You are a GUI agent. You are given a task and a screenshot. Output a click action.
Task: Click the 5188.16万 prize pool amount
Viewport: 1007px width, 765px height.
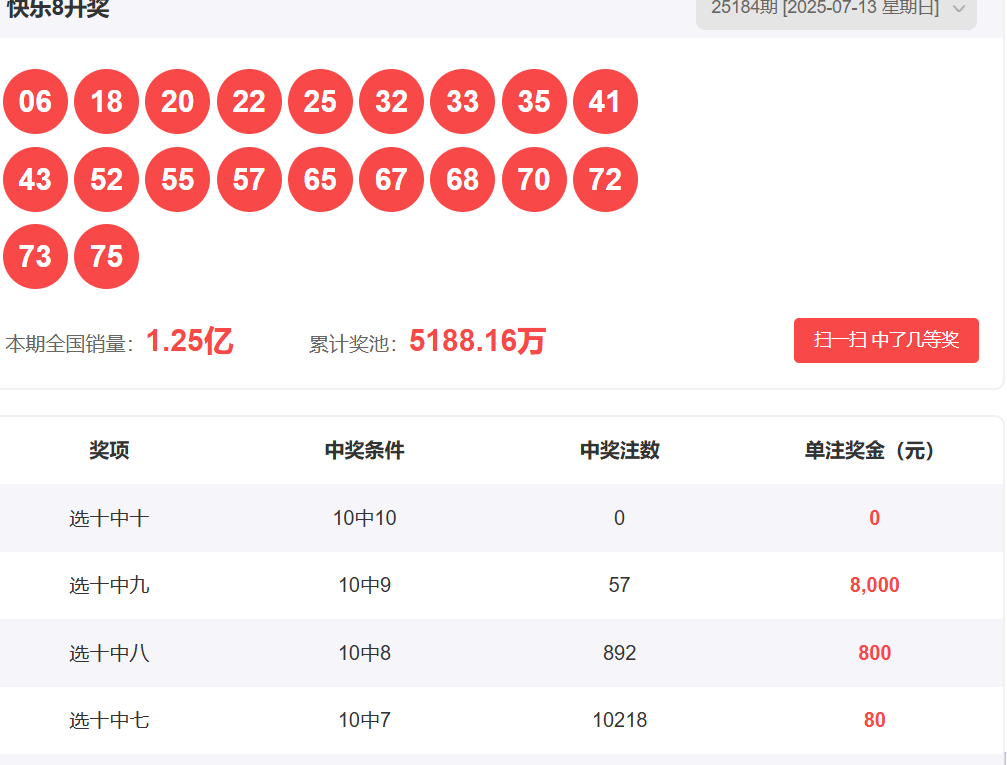pyautogui.click(x=477, y=342)
